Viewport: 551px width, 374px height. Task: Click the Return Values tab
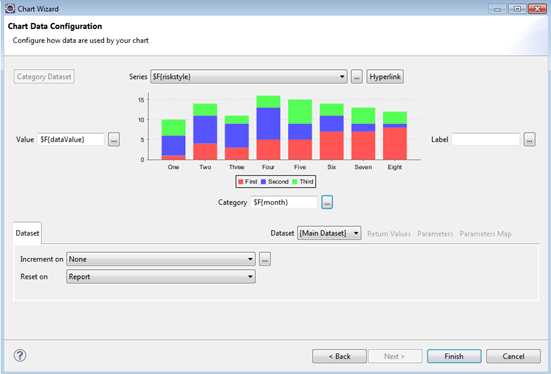point(389,234)
